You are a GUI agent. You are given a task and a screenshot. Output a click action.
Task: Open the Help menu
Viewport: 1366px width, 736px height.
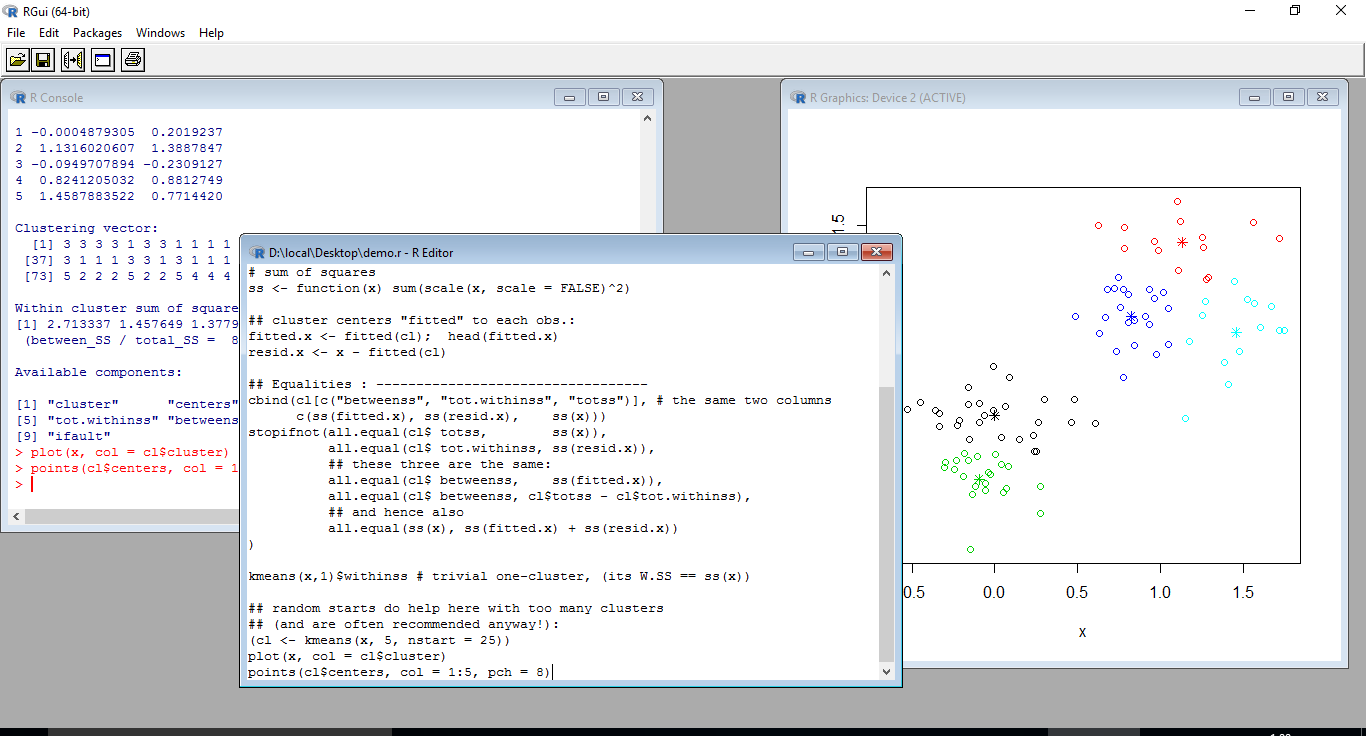211,33
